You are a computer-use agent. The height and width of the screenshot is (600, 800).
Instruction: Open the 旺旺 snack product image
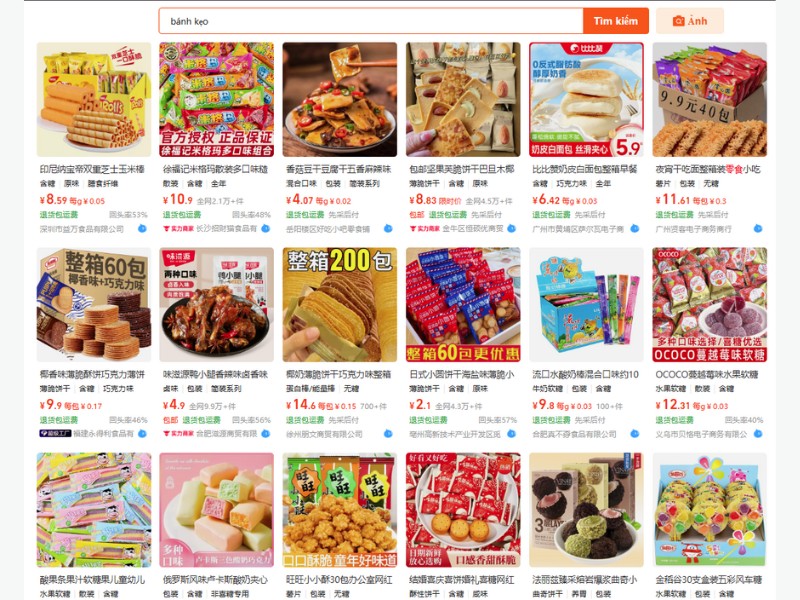point(340,510)
